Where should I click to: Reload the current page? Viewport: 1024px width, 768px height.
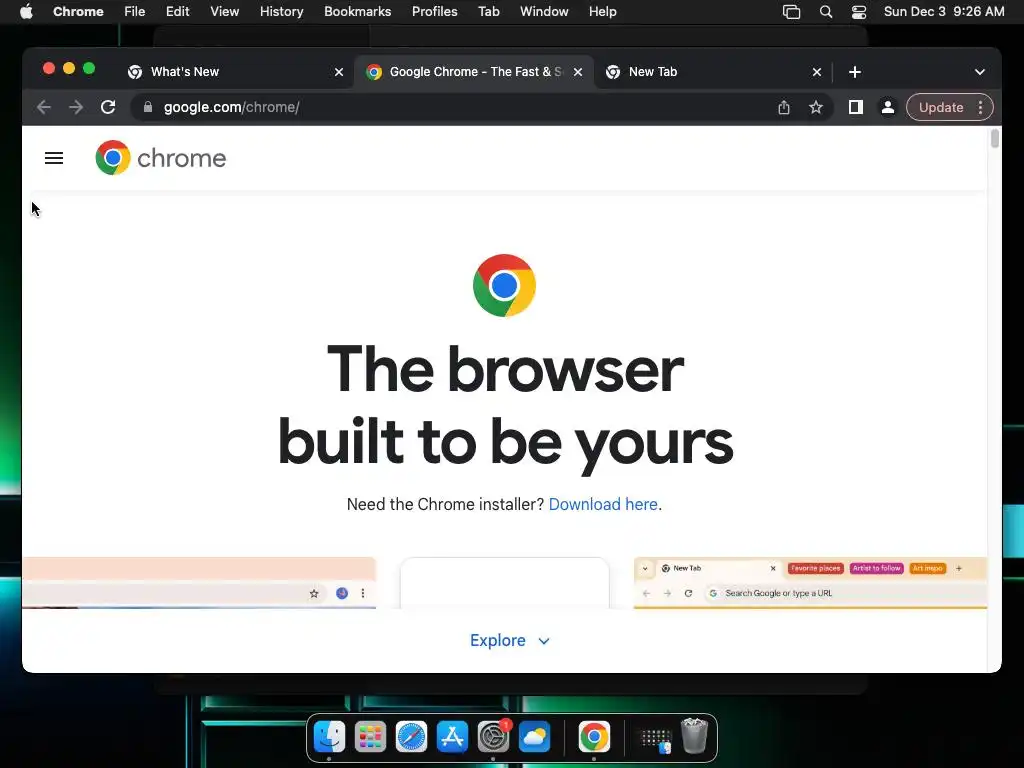[108, 107]
